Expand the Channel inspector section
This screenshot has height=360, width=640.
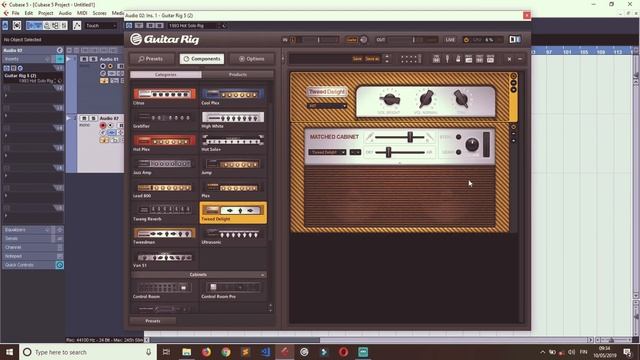(33, 247)
